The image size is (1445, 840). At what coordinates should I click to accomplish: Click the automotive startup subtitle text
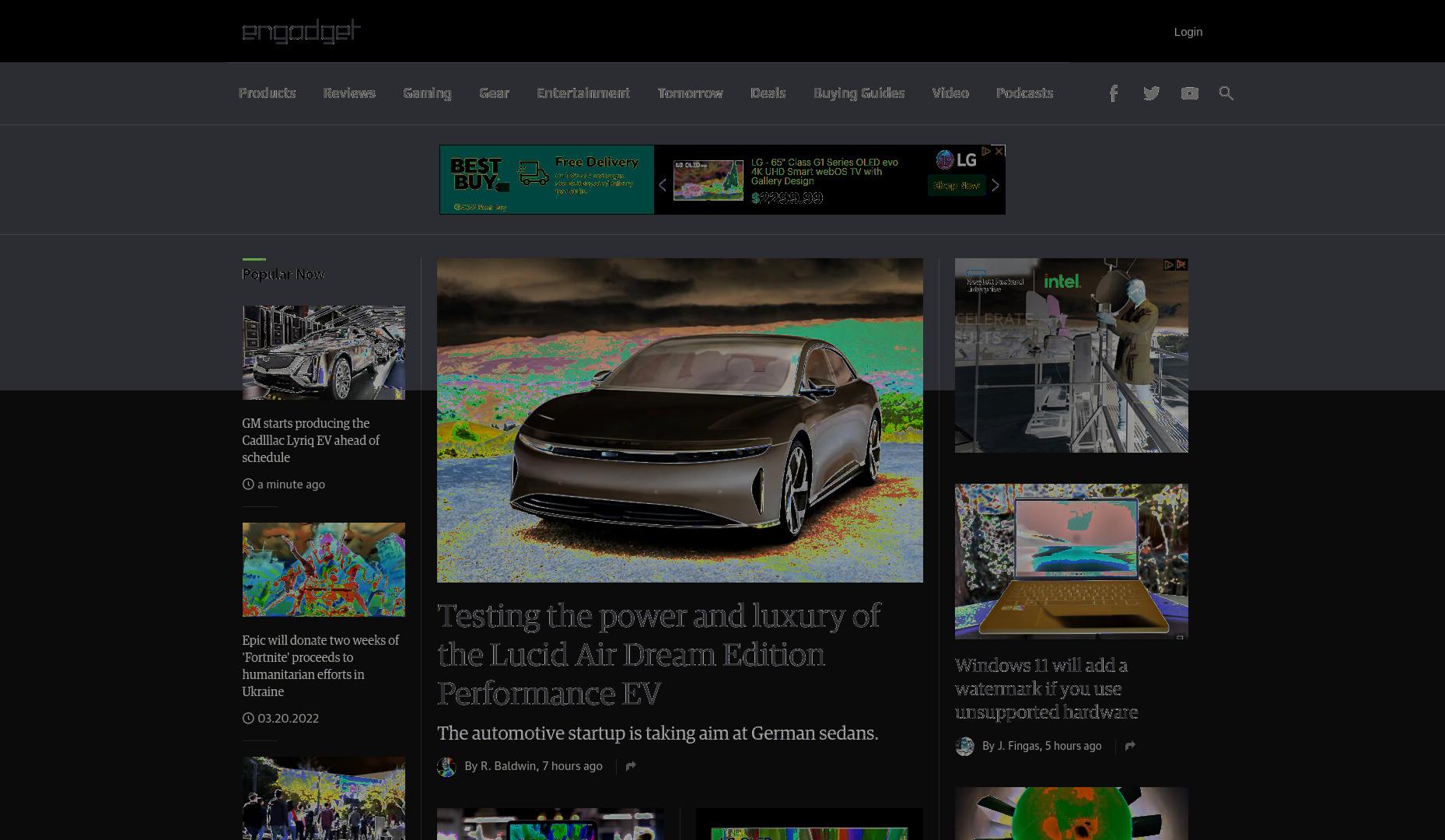tap(657, 733)
